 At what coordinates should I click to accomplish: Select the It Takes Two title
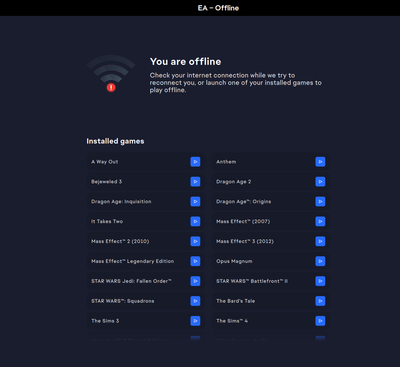point(107,221)
